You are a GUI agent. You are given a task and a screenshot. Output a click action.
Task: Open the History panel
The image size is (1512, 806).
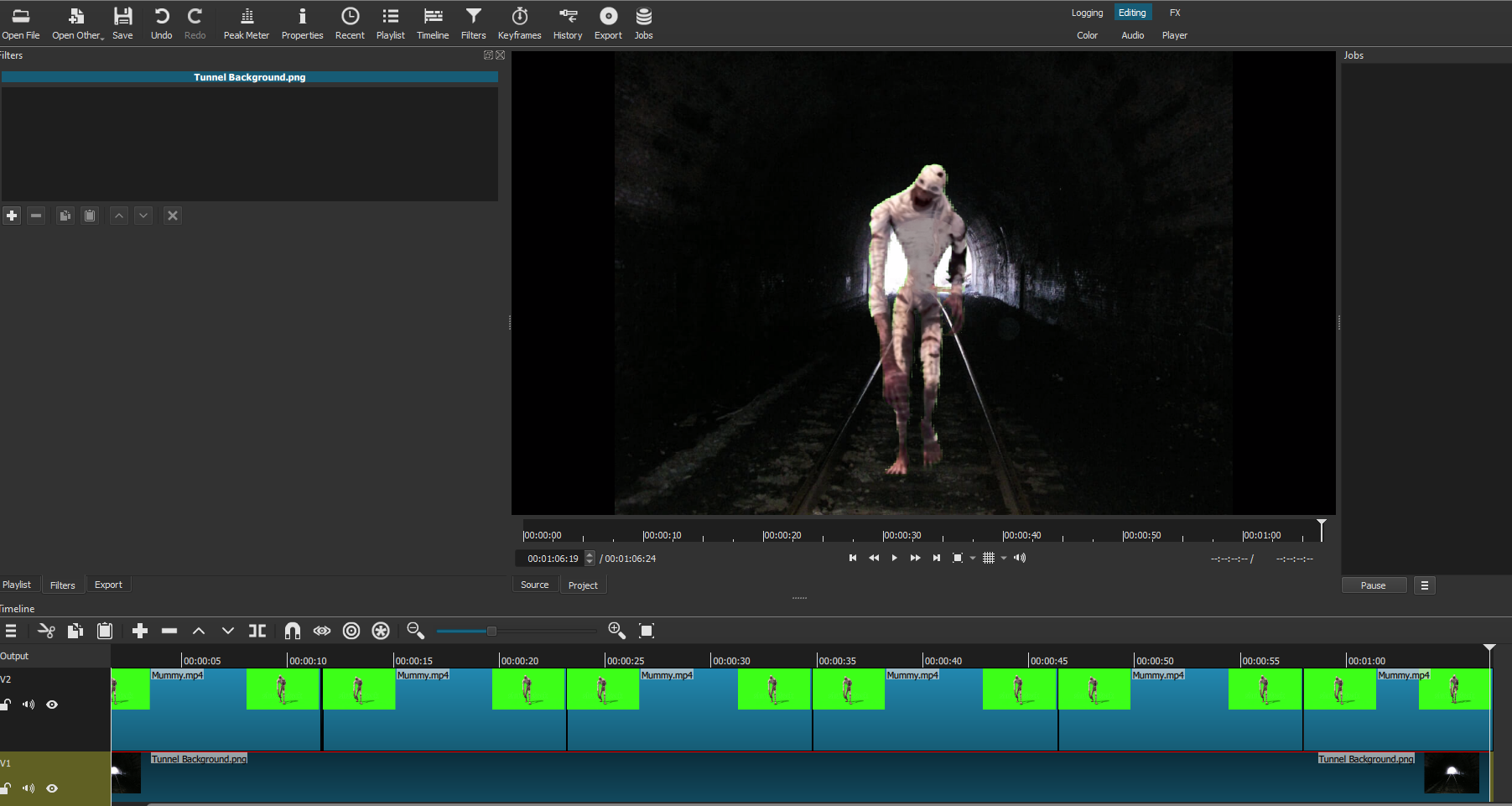[x=567, y=23]
